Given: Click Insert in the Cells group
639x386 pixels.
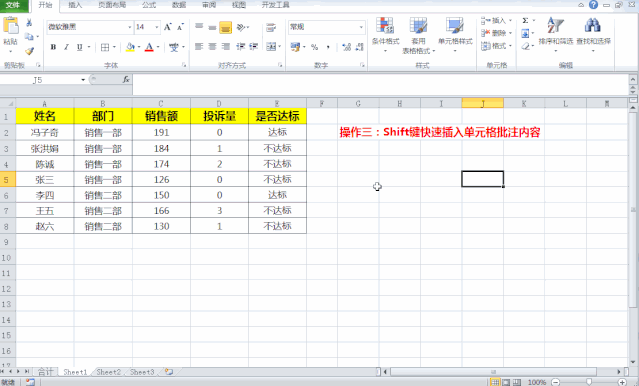Looking at the screenshot, I should (x=496, y=21).
